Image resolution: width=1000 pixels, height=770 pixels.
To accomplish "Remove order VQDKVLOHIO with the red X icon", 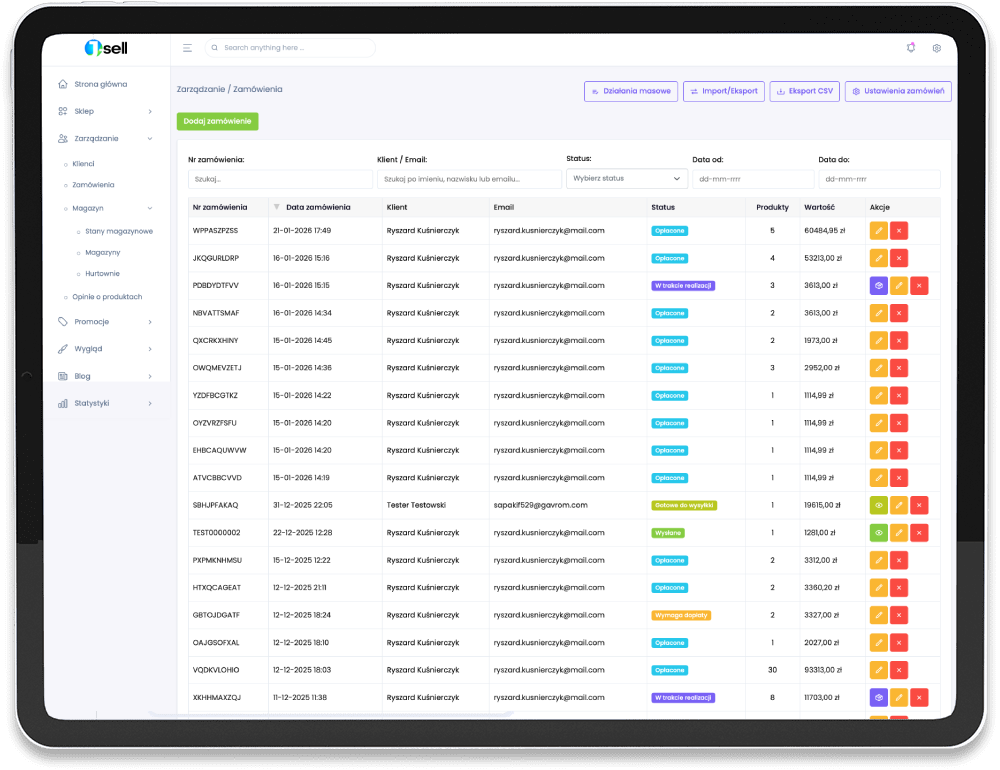I will [x=899, y=670].
